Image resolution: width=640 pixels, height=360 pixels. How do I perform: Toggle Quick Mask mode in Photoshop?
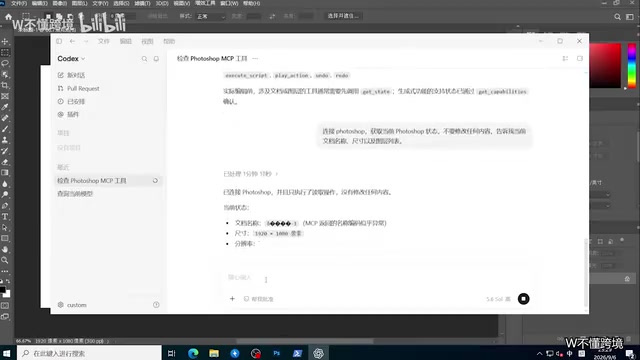(5, 305)
